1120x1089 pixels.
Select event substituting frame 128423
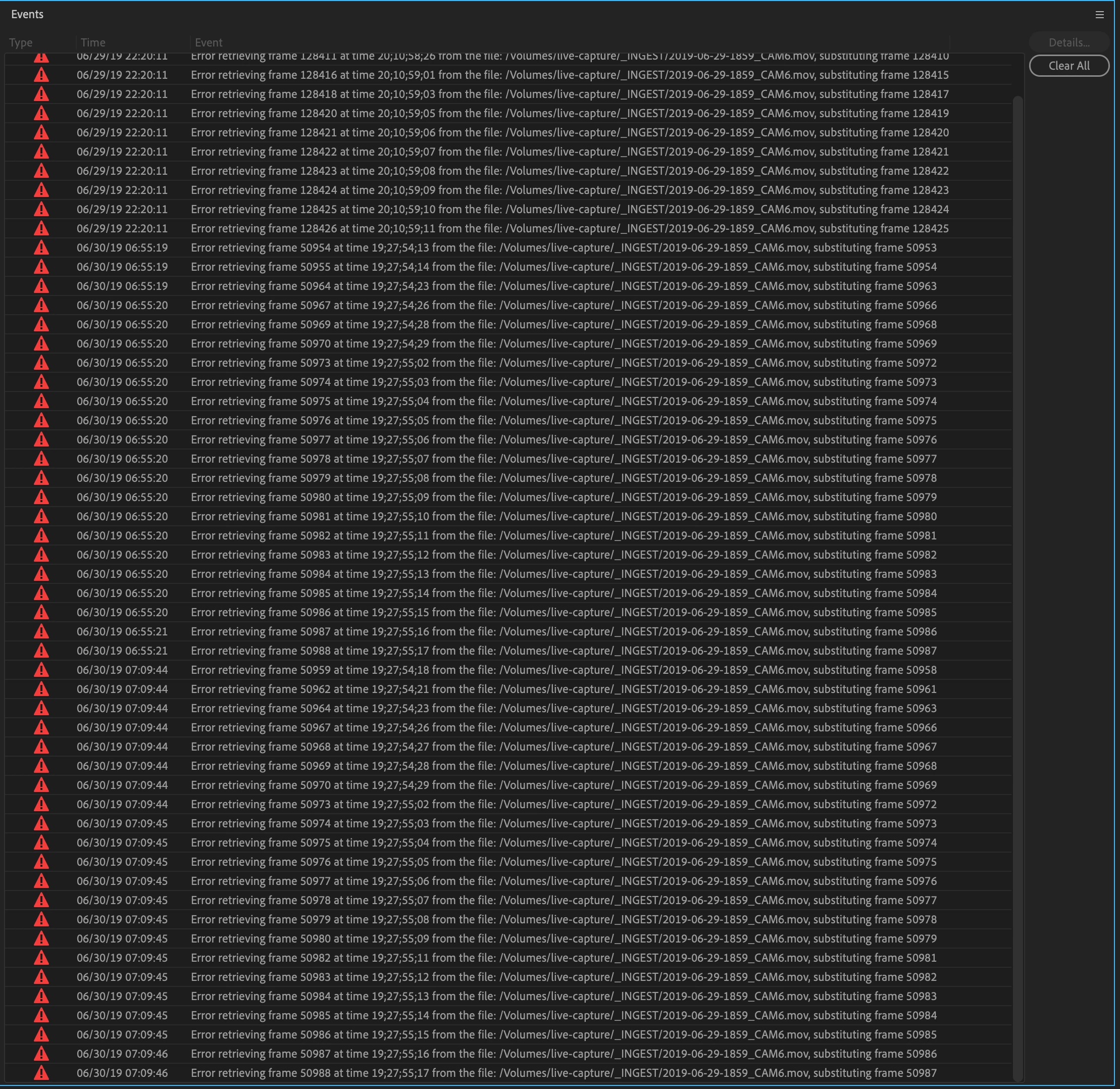(x=569, y=190)
